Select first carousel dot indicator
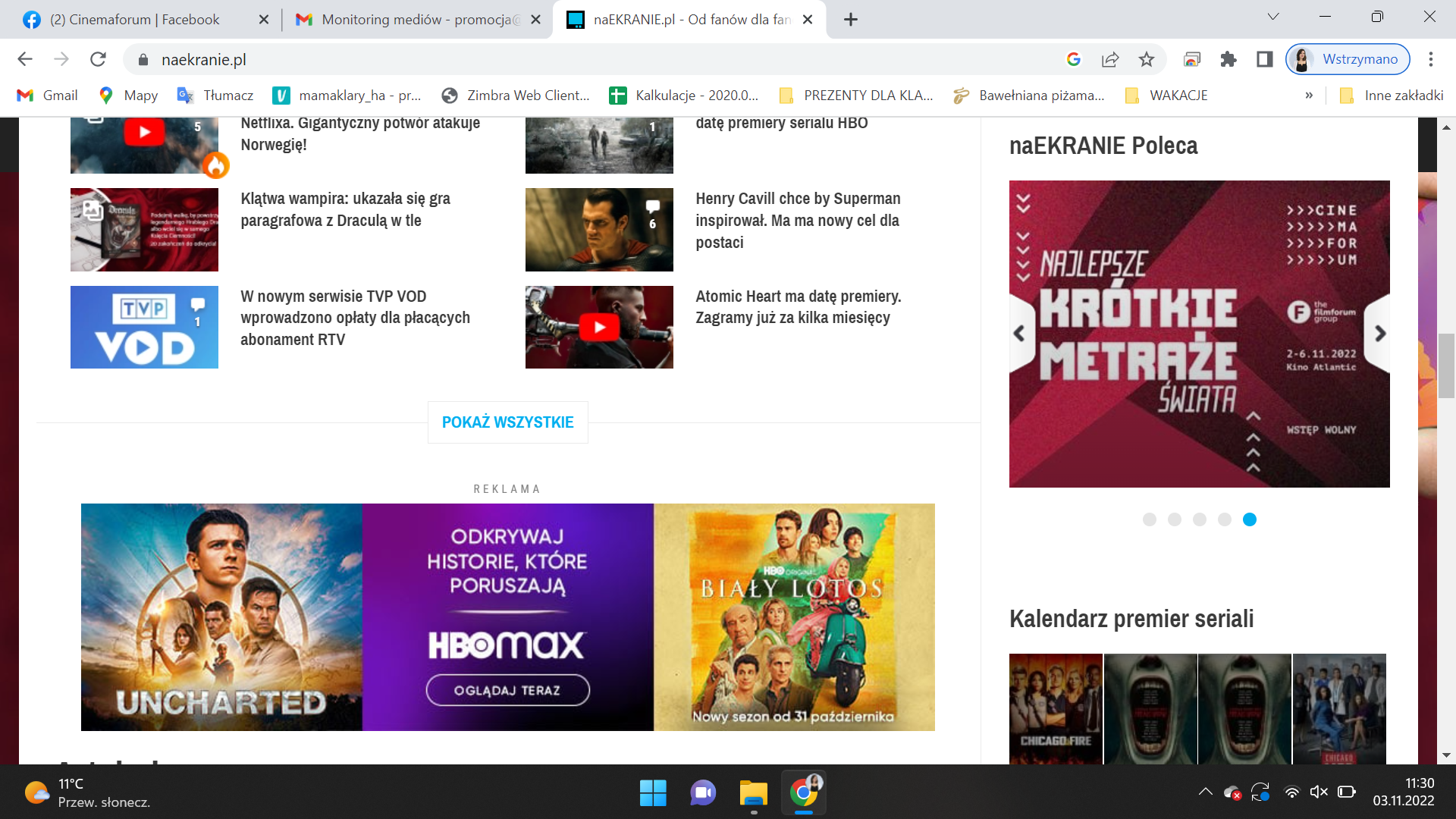This screenshot has width=1456, height=819. point(1150,519)
